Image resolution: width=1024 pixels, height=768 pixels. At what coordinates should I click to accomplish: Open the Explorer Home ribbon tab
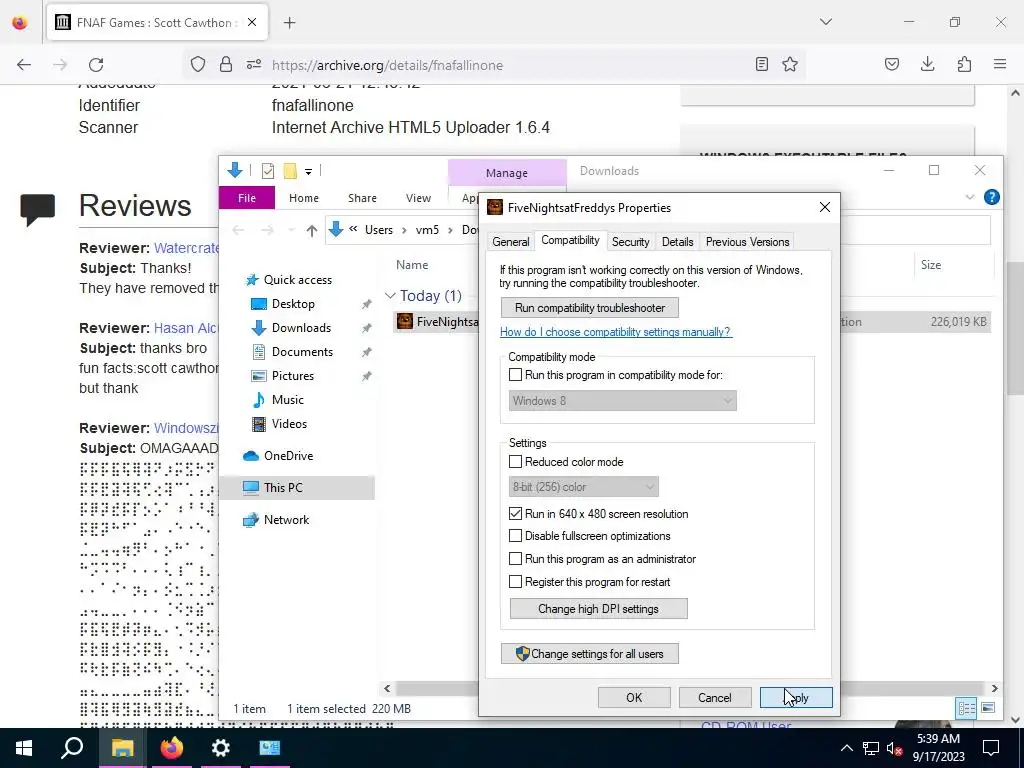click(304, 198)
